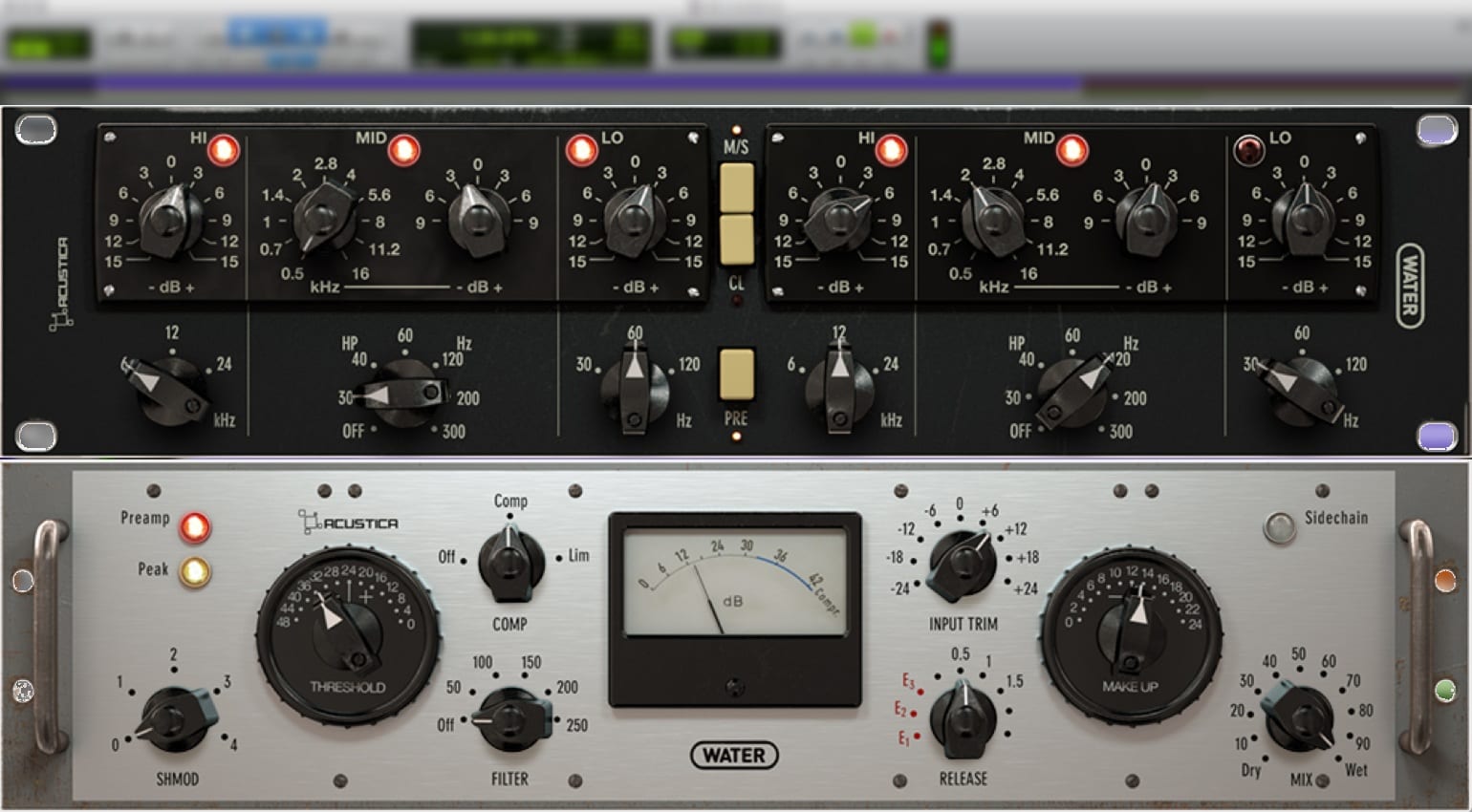Image resolution: width=1472 pixels, height=812 pixels.
Task: Click the left HP filter selector knob
Action: (x=405, y=394)
